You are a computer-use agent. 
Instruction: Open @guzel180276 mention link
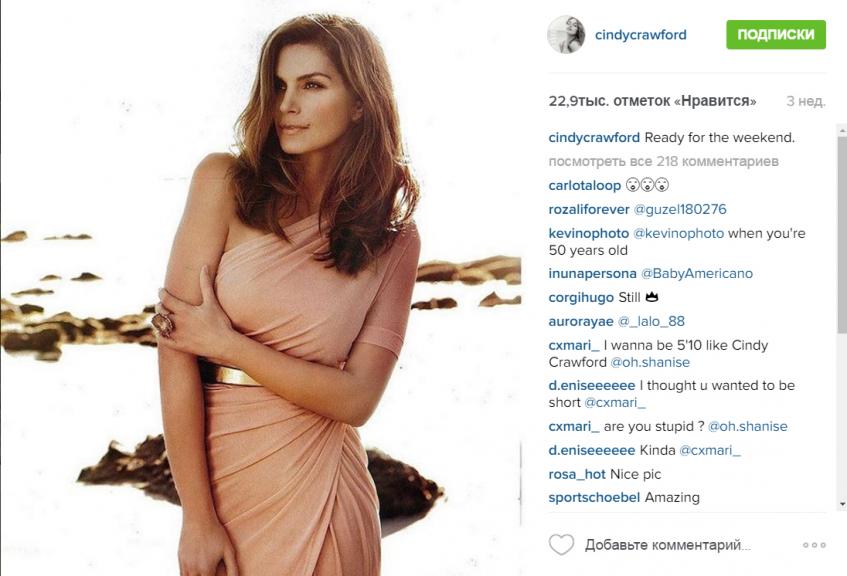coord(680,209)
